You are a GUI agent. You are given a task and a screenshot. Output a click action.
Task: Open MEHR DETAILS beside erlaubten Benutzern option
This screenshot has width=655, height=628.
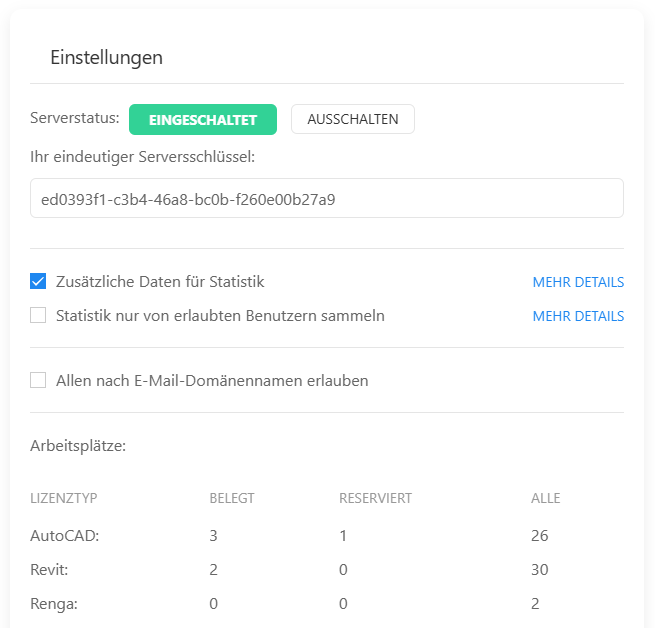click(578, 316)
